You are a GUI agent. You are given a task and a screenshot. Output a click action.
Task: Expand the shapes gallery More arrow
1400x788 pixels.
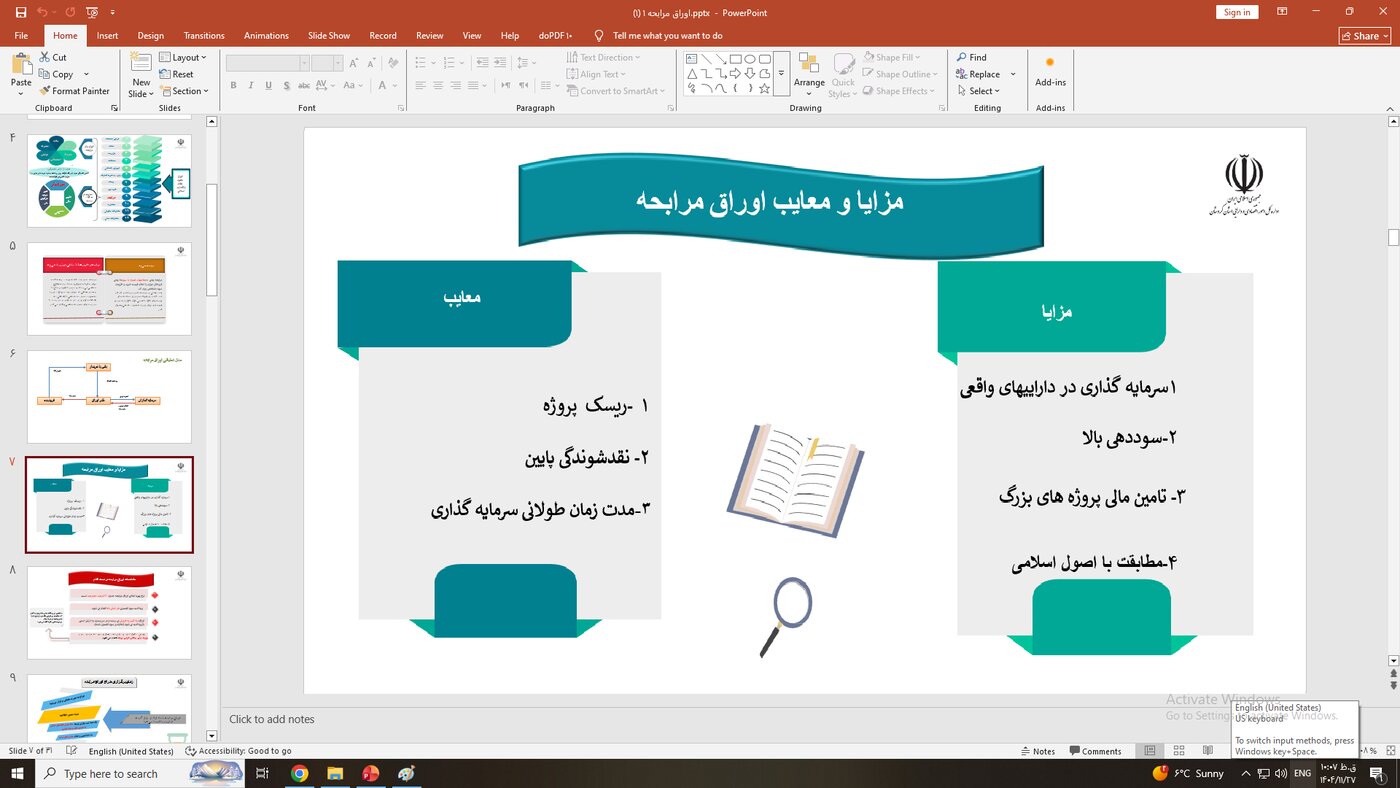(781, 74)
